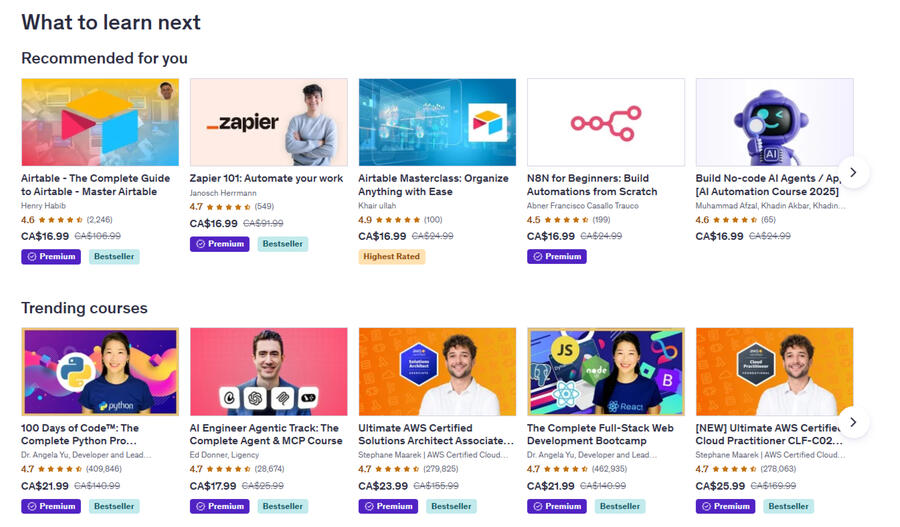This screenshot has width=900, height=527.
Task: Click Premium badge under N8N for Beginners
Action: click(556, 257)
